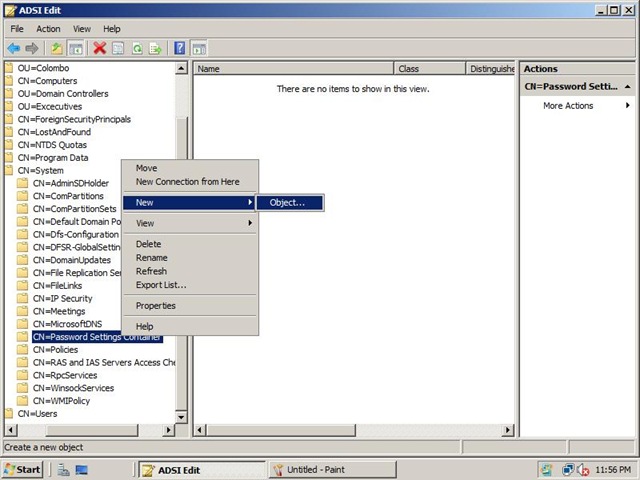Select the CN=Policies tree folder
Image resolution: width=640 pixels, height=480 pixels.
coord(56,349)
